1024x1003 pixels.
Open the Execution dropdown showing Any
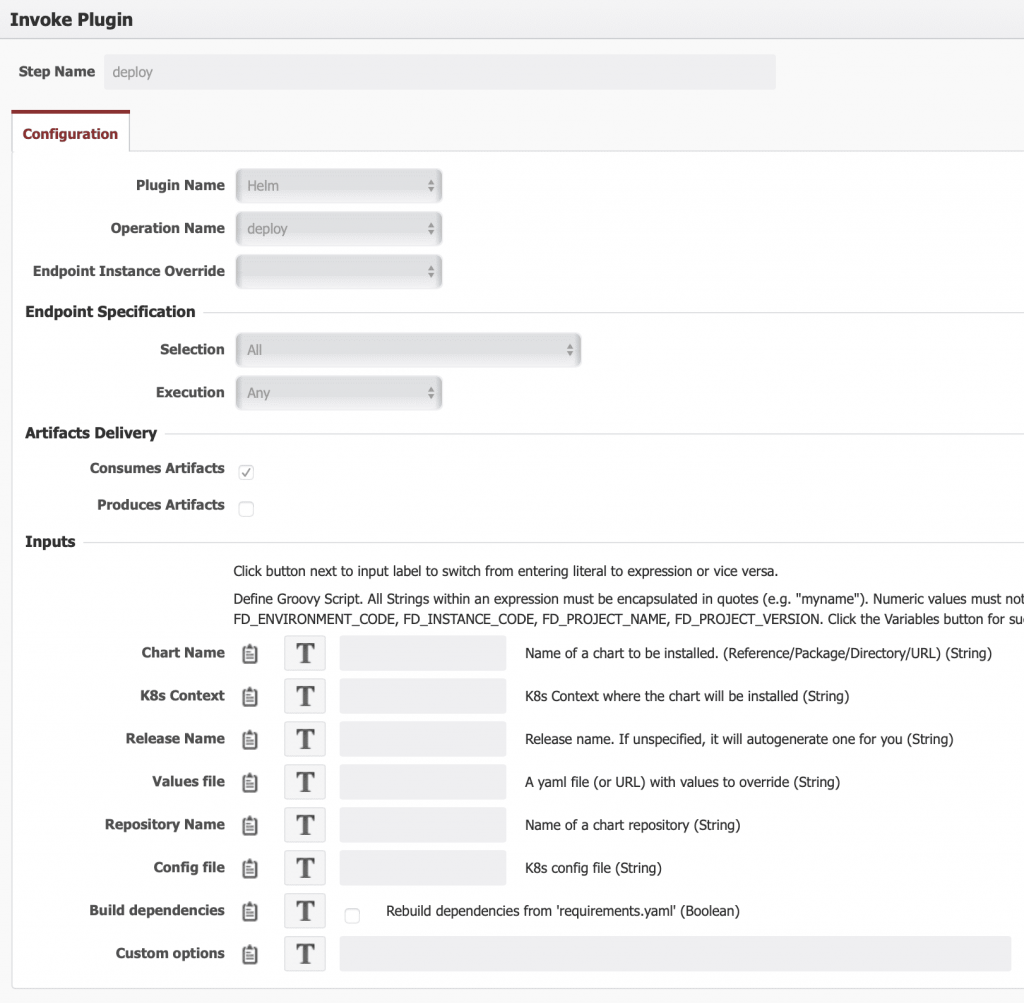[x=339, y=393]
